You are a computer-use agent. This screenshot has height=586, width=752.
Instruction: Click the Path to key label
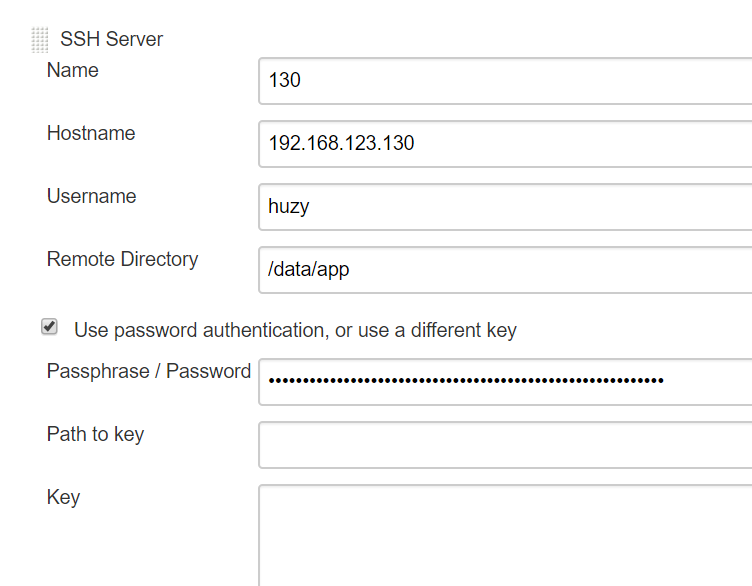tap(95, 434)
